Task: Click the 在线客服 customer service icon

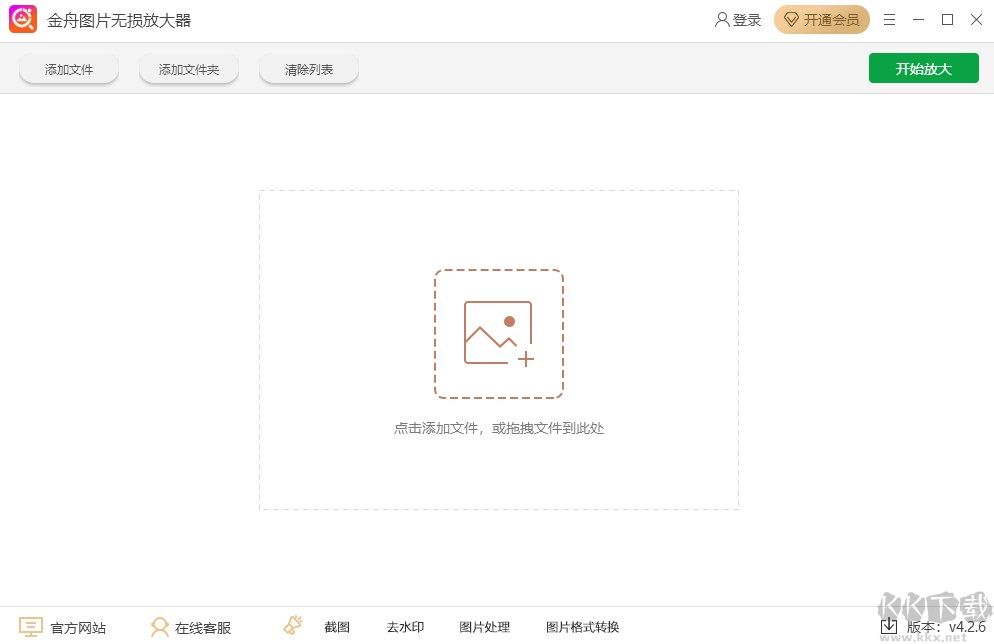Action: [x=160, y=626]
